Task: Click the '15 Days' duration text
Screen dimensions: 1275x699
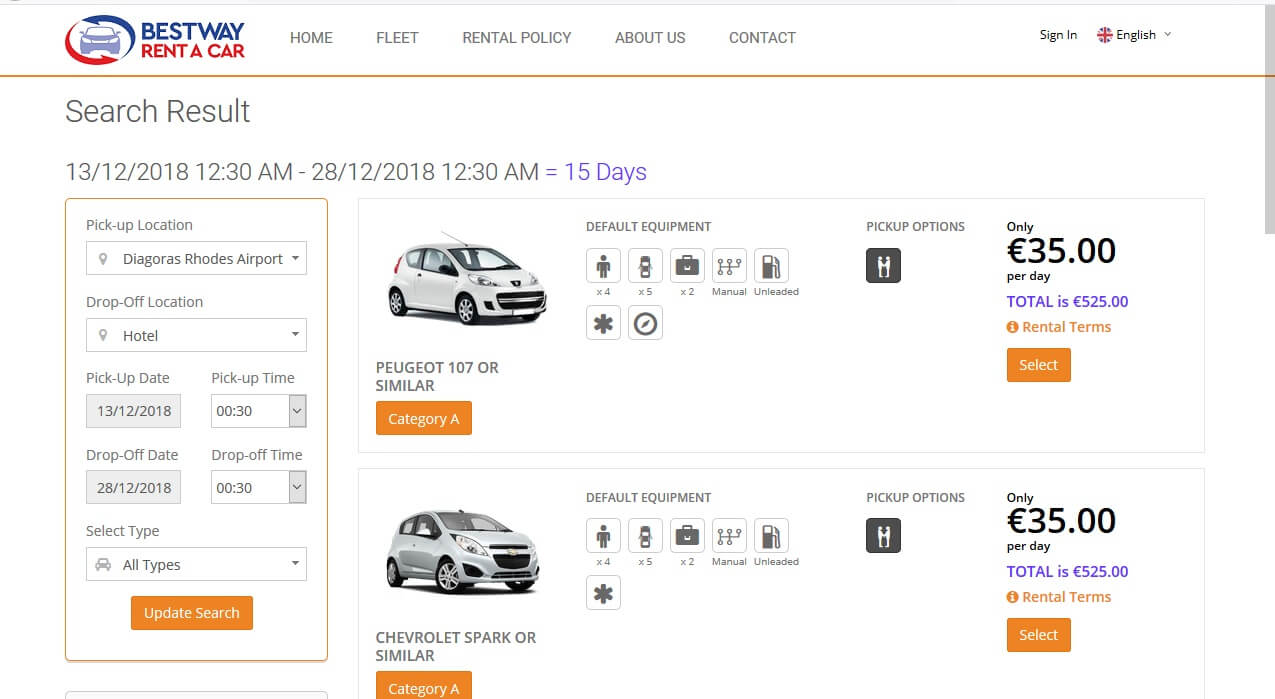Action: coord(605,172)
